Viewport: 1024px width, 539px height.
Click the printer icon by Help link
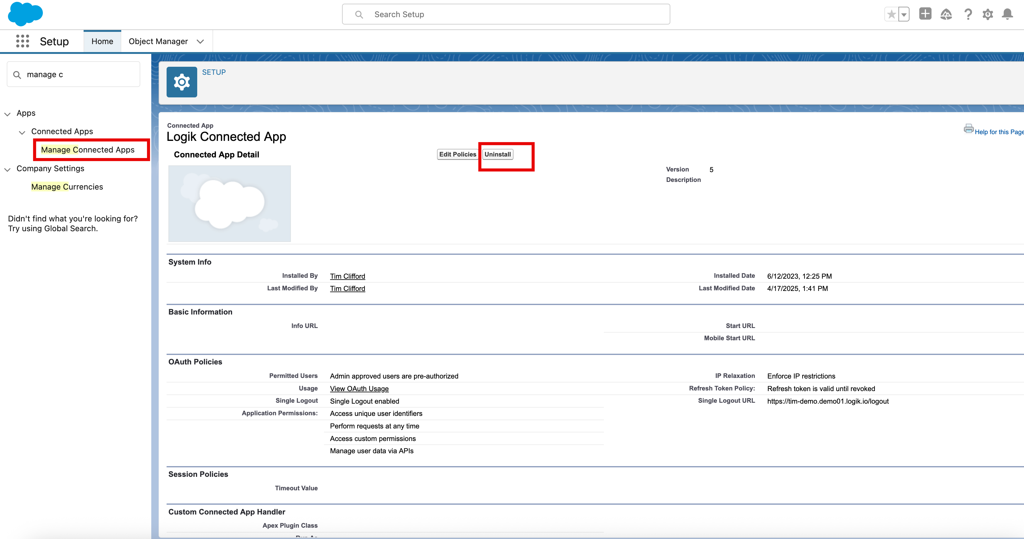968,129
